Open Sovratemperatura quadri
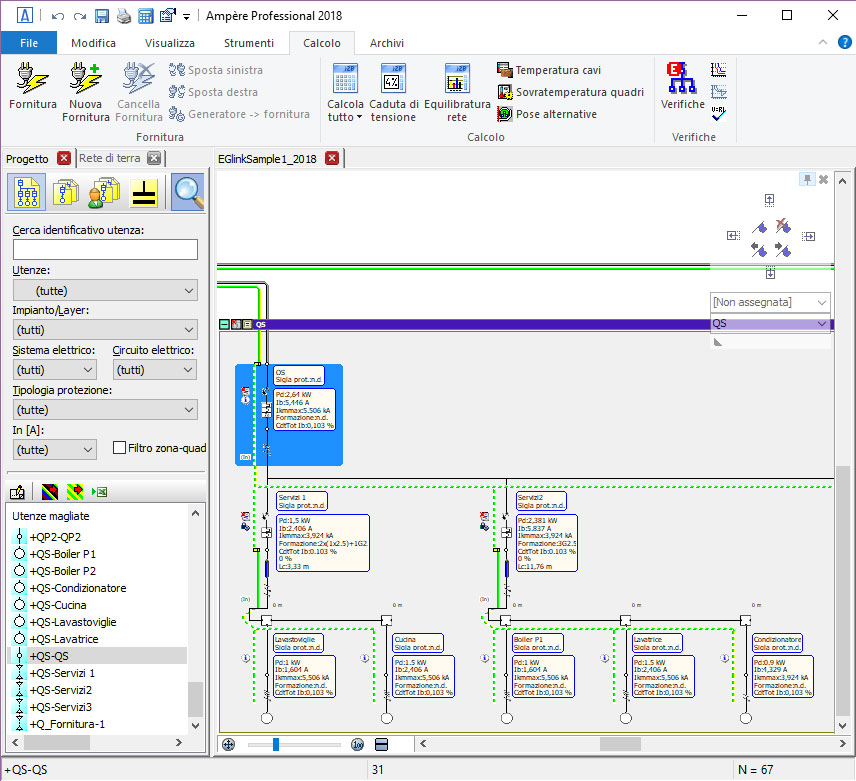This screenshot has height=781, width=856. pos(570,92)
